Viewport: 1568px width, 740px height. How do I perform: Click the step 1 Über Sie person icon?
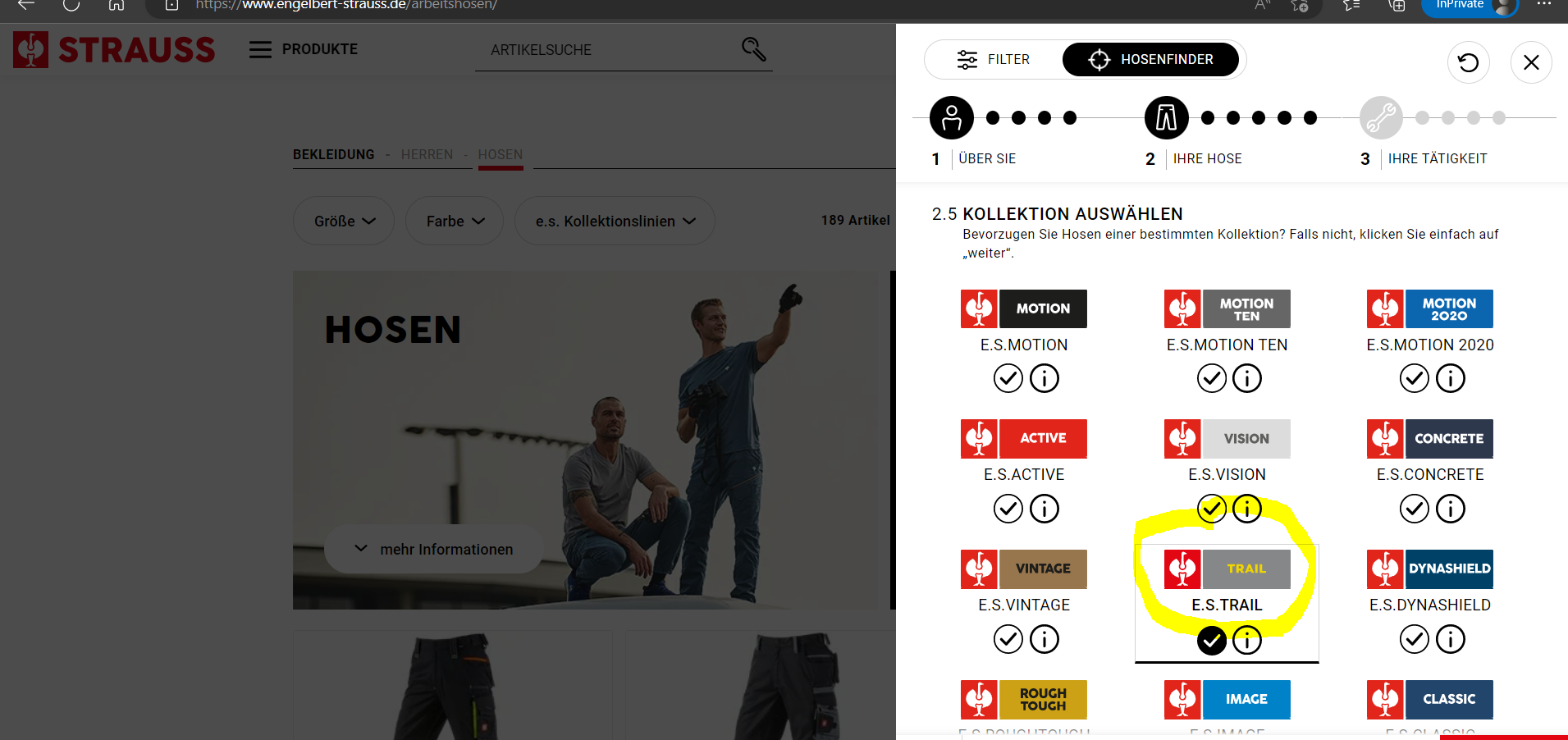tap(951, 118)
